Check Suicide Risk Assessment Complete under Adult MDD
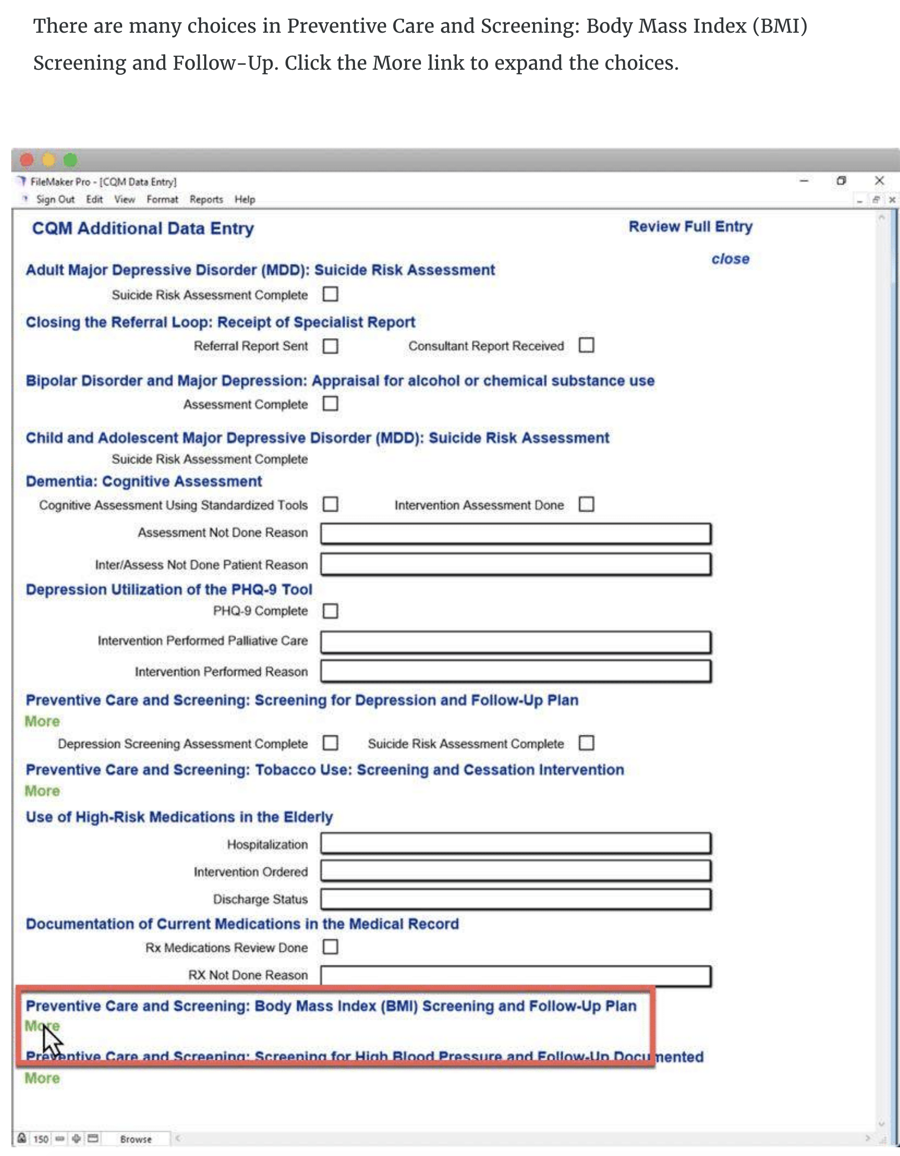 (x=330, y=295)
